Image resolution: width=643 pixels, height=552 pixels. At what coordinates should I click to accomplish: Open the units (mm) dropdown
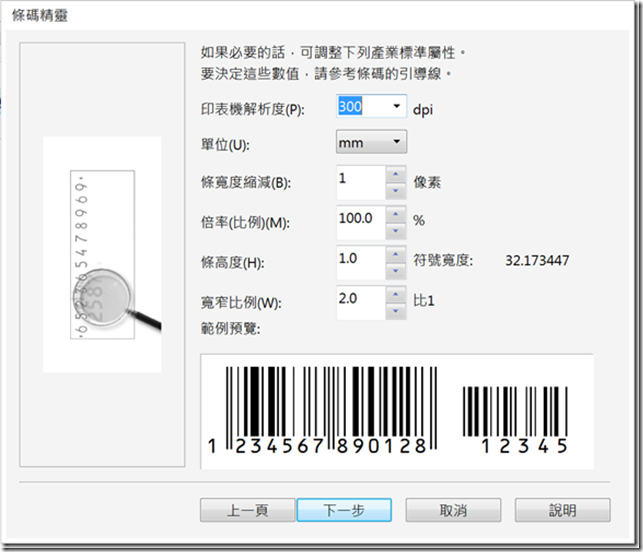(372, 142)
